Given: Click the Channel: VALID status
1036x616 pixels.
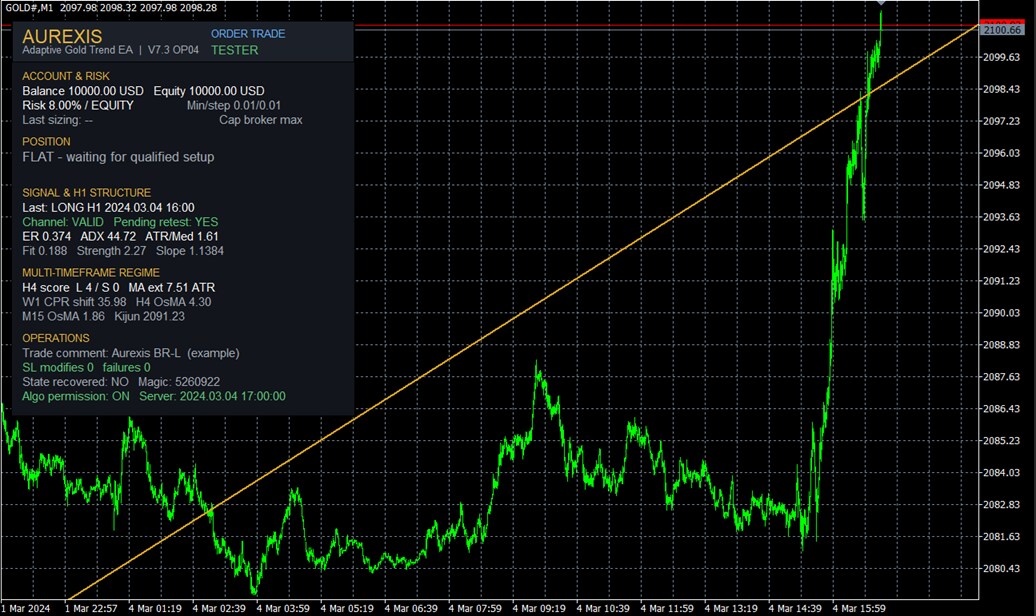Looking at the screenshot, I should tap(63, 222).
